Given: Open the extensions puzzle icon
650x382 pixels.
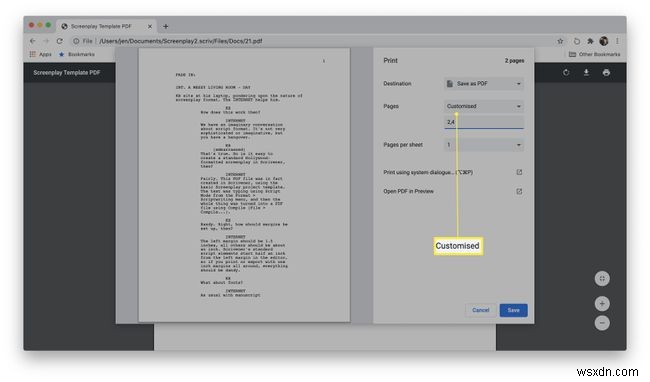Looking at the screenshot, I should [590, 41].
